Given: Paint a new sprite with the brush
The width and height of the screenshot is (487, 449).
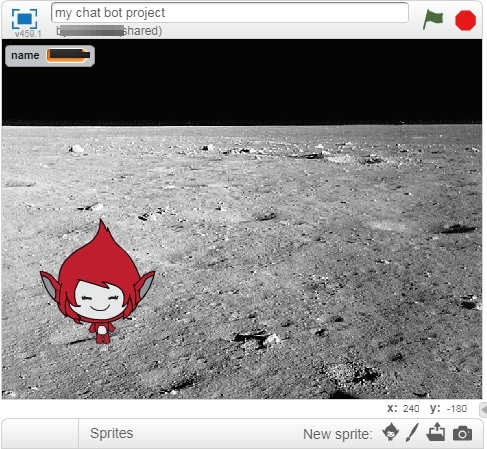Looking at the screenshot, I should click(x=412, y=433).
